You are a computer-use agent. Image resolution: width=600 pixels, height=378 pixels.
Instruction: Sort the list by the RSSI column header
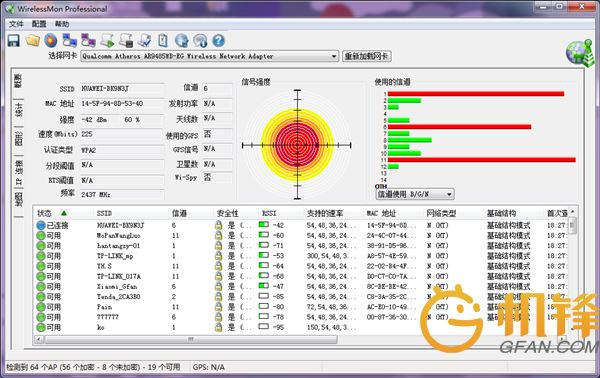[x=269, y=213]
